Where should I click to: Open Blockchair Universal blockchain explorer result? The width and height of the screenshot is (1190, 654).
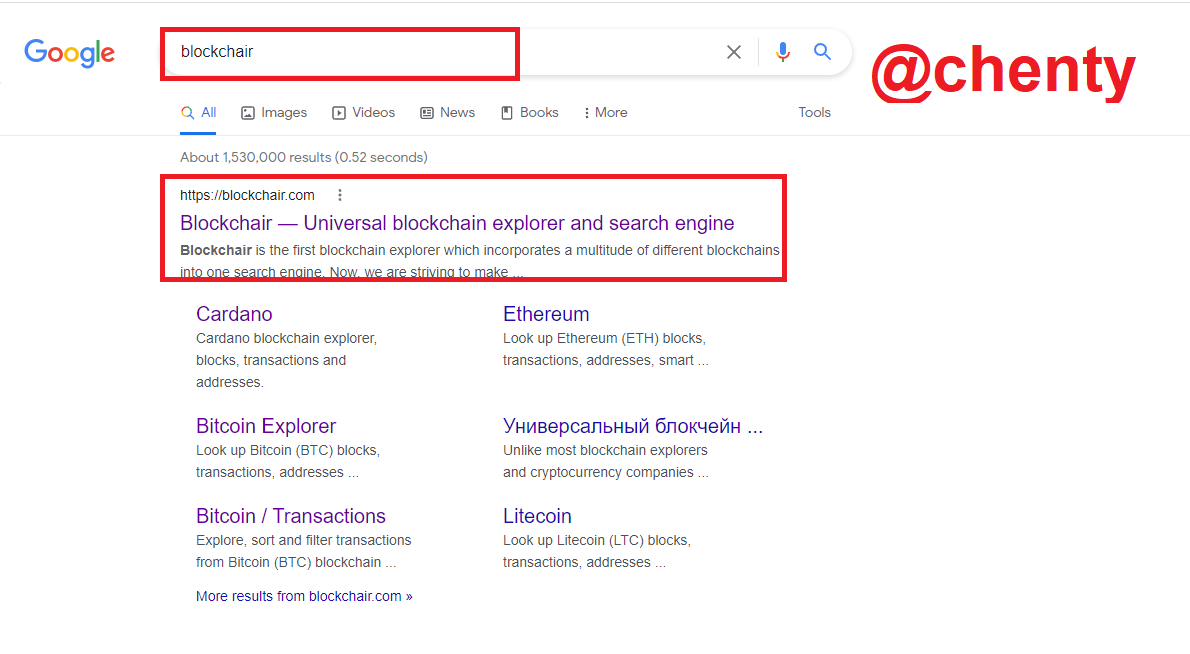pos(457,223)
